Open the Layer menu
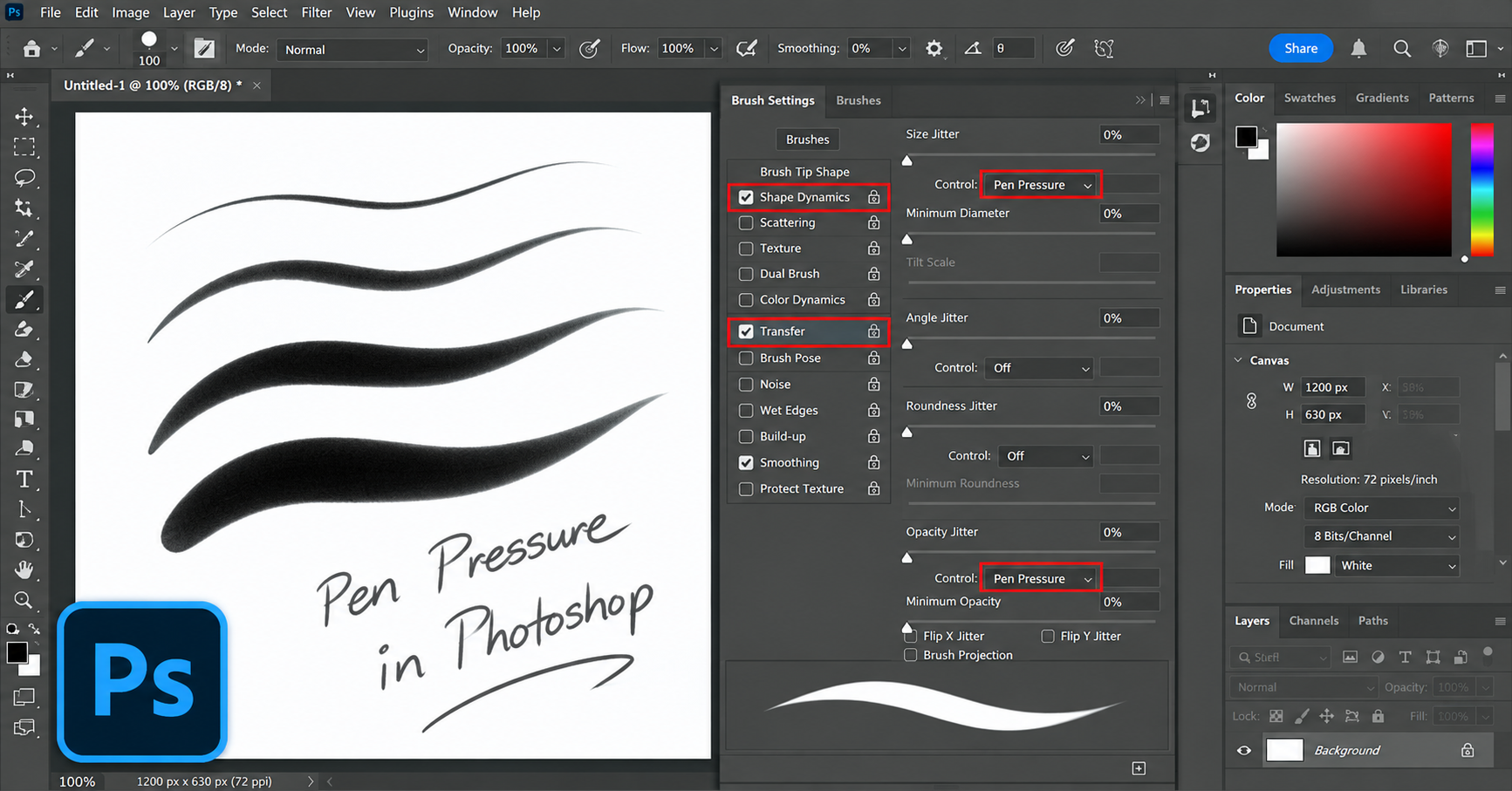1512x791 pixels. tap(179, 12)
